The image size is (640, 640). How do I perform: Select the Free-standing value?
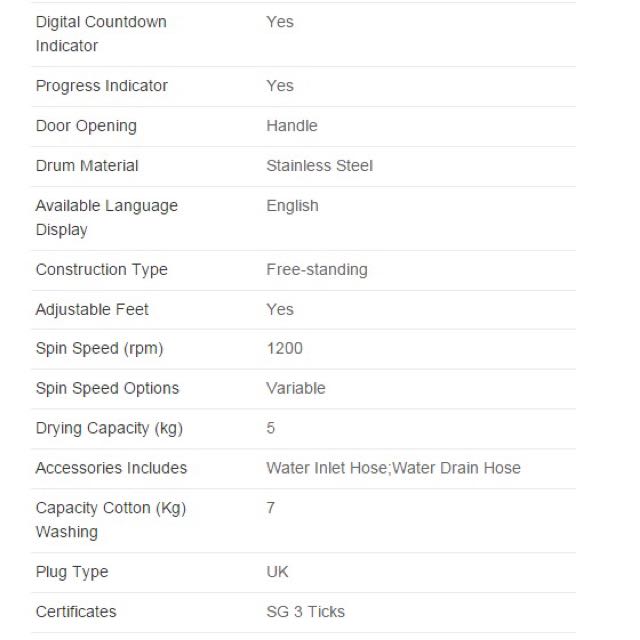[x=317, y=270]
